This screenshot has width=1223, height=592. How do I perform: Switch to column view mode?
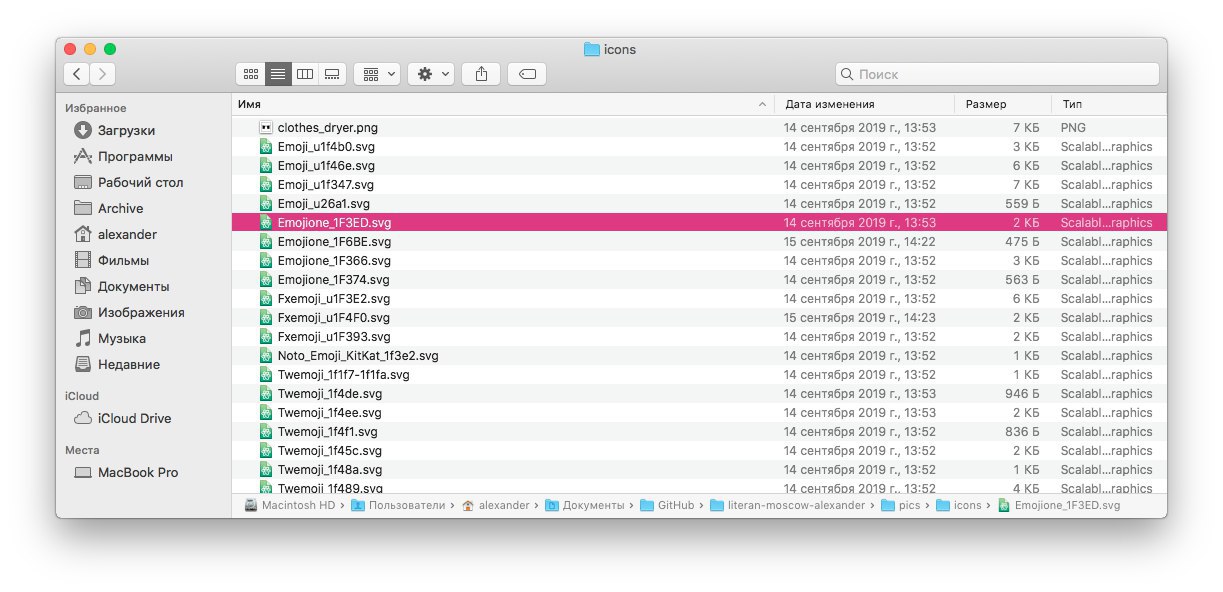(305, 74)
